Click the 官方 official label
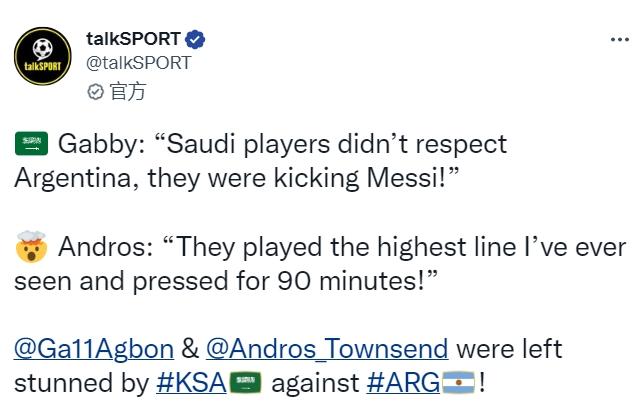The height and width of the screenshot is (409, 642). point(127,91)
